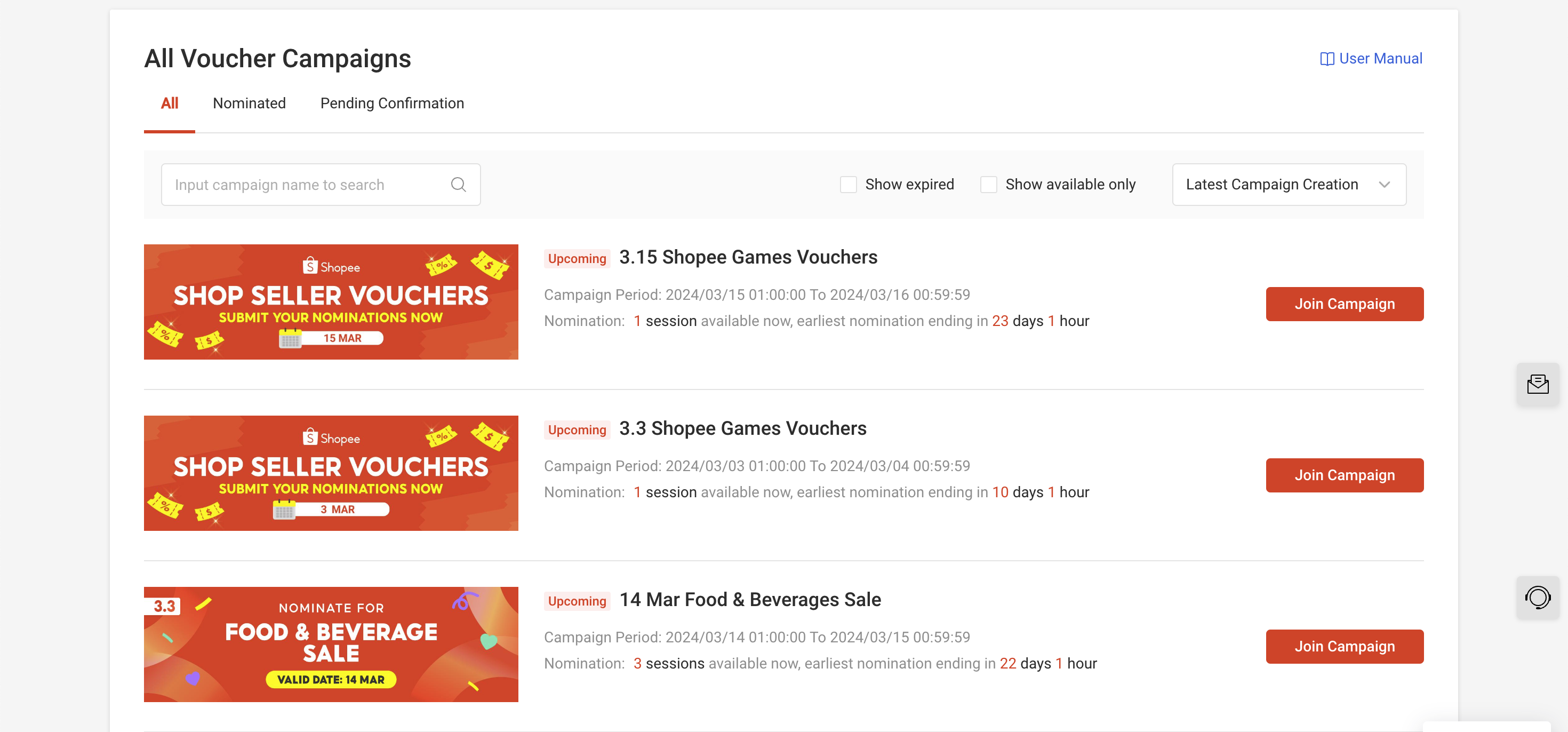Click the search magnifier icon
Screen dimensions: 1568x732
click(458, 185)
